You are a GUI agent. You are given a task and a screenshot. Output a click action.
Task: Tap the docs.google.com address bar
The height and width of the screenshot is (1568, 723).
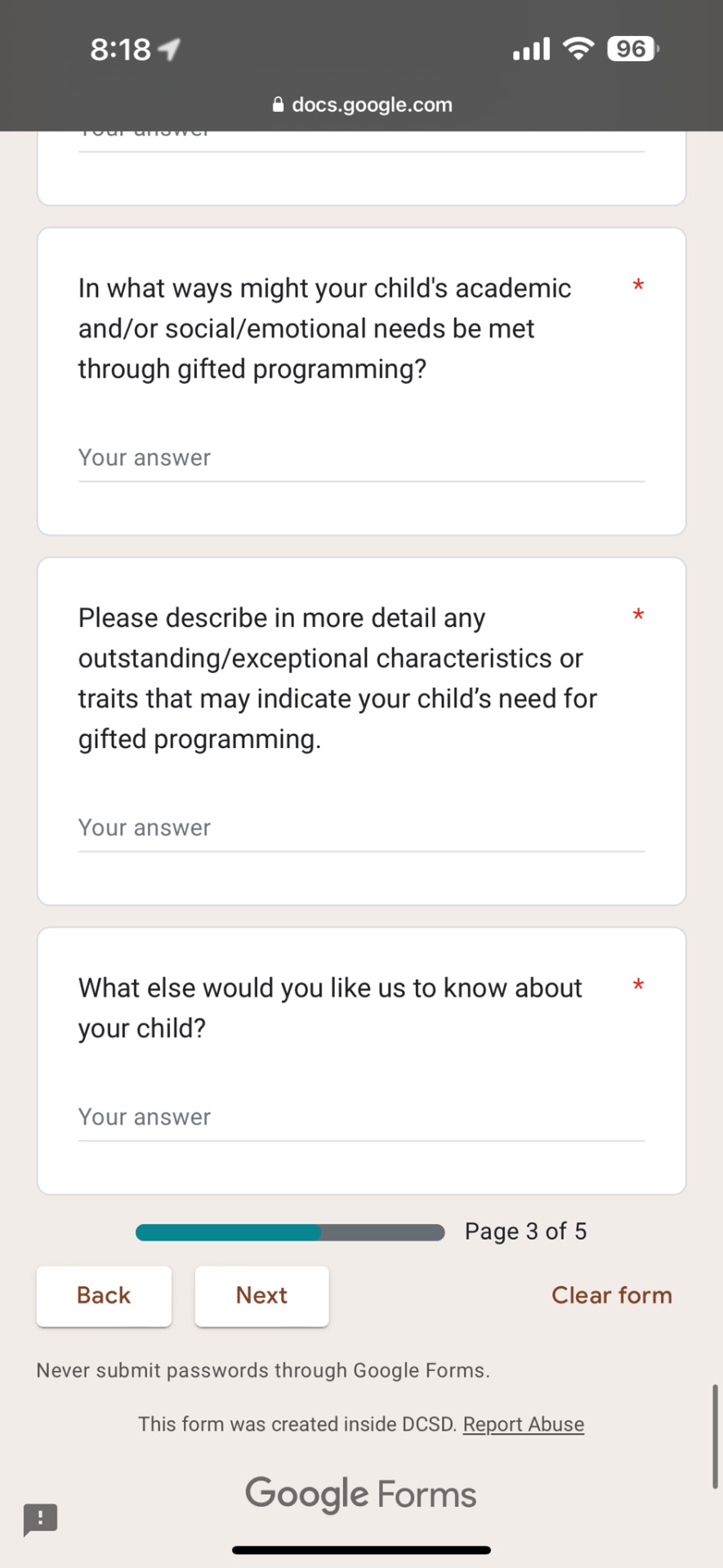pos(362,105)
